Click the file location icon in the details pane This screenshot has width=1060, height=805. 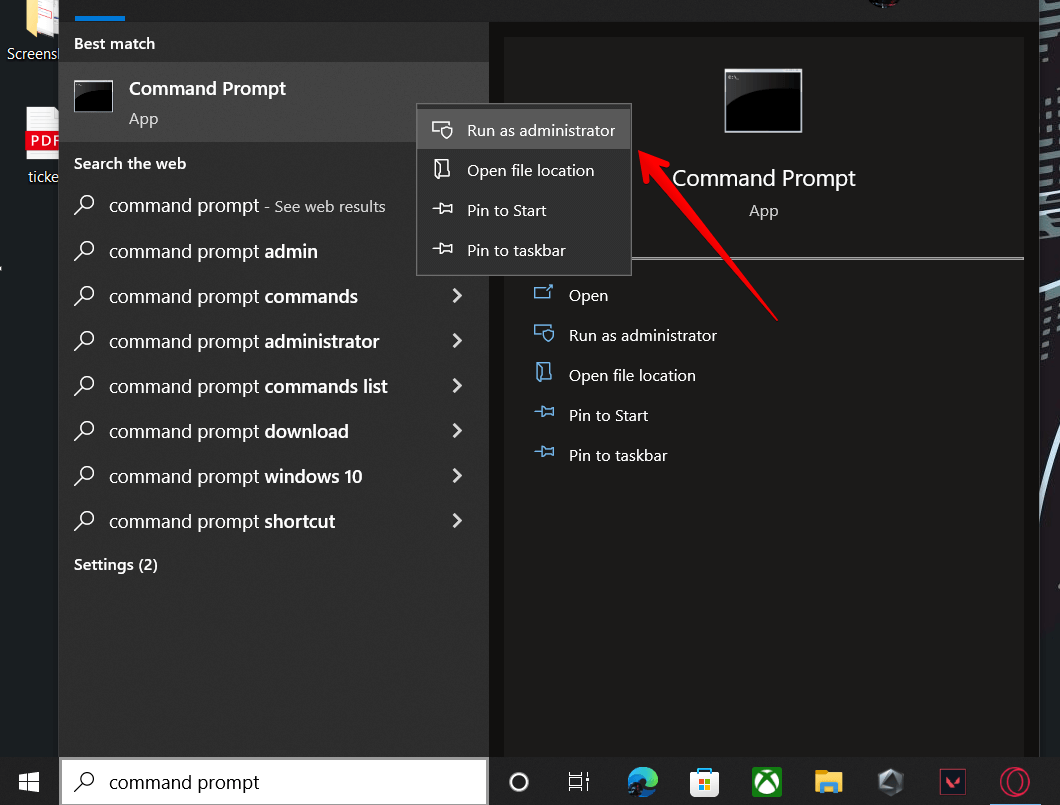[x=544, y=372]
